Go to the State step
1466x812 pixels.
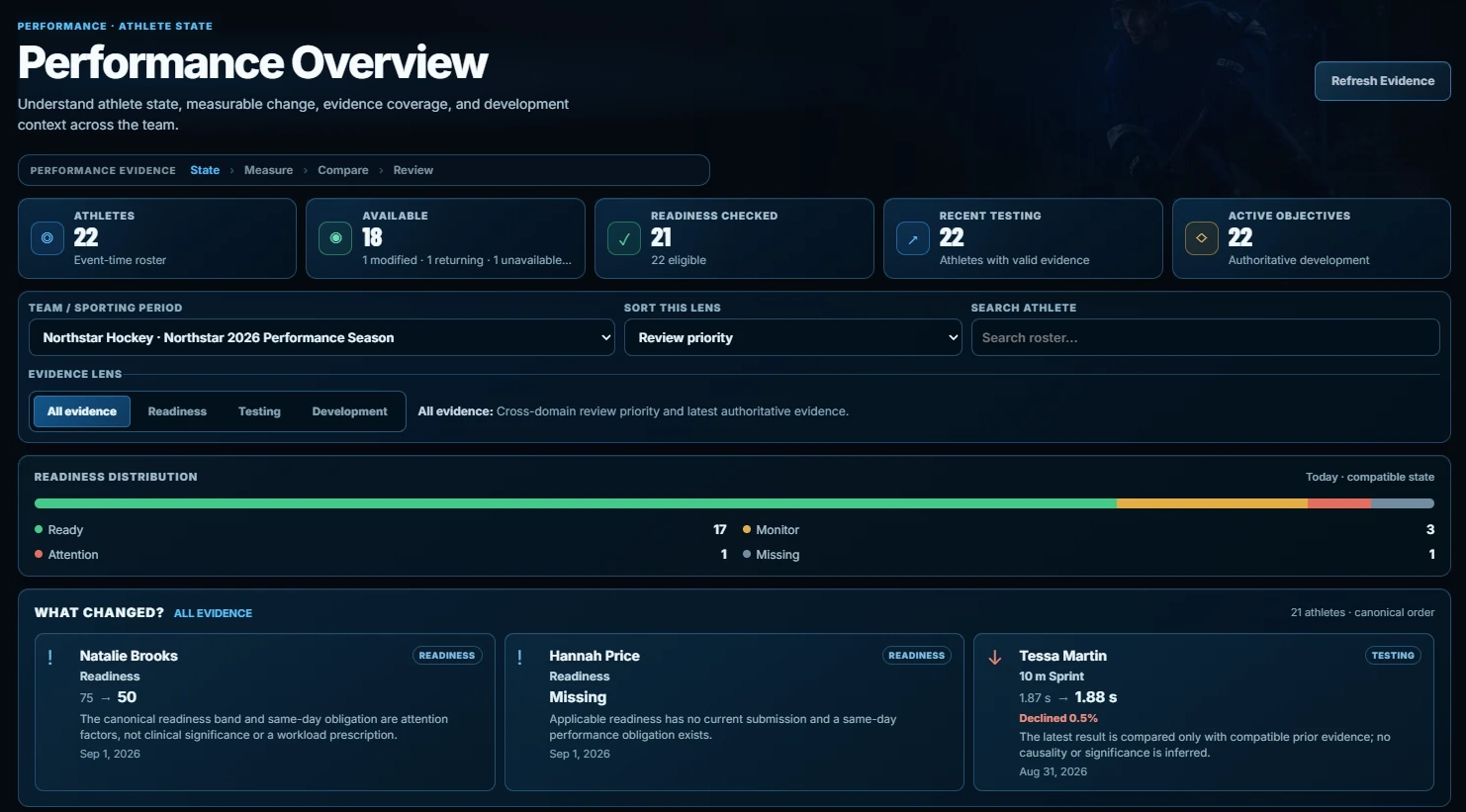205,170
